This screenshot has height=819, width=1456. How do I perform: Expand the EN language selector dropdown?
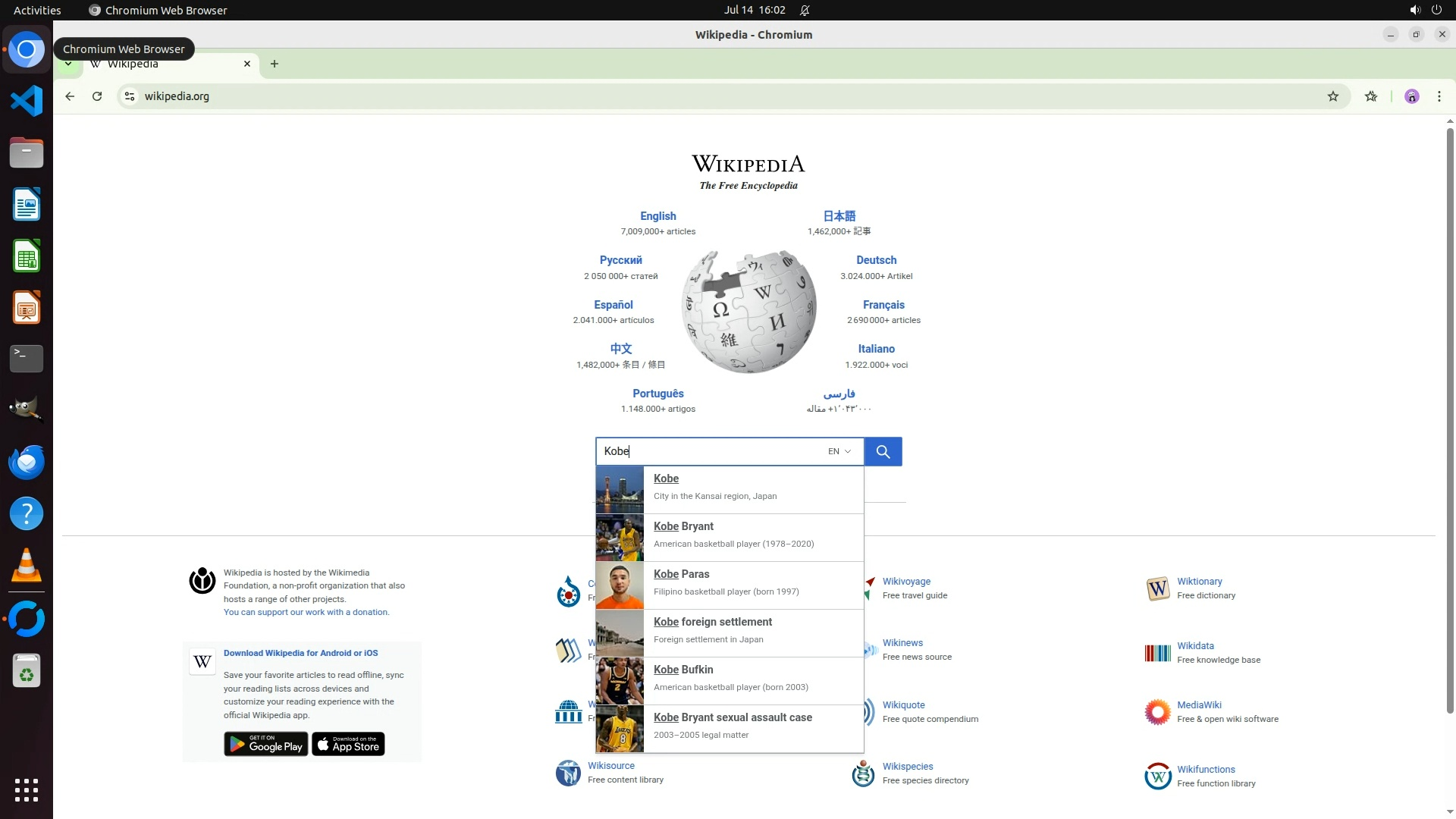click(839, 452)
